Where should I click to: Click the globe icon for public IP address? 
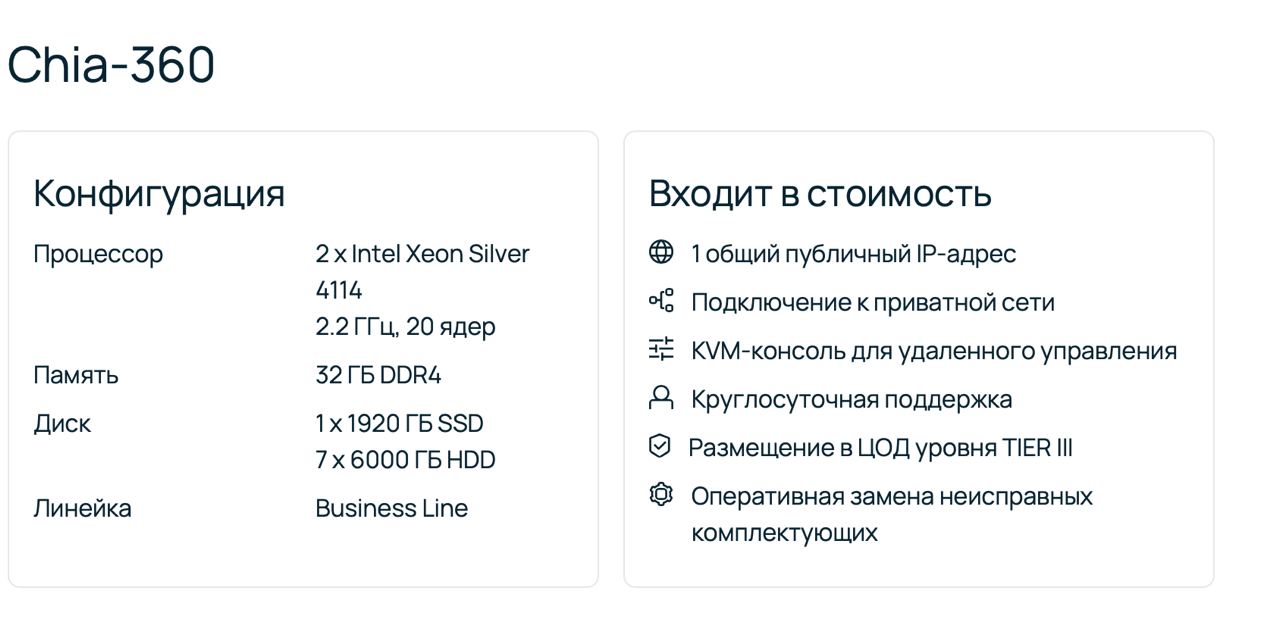(661, 252)
